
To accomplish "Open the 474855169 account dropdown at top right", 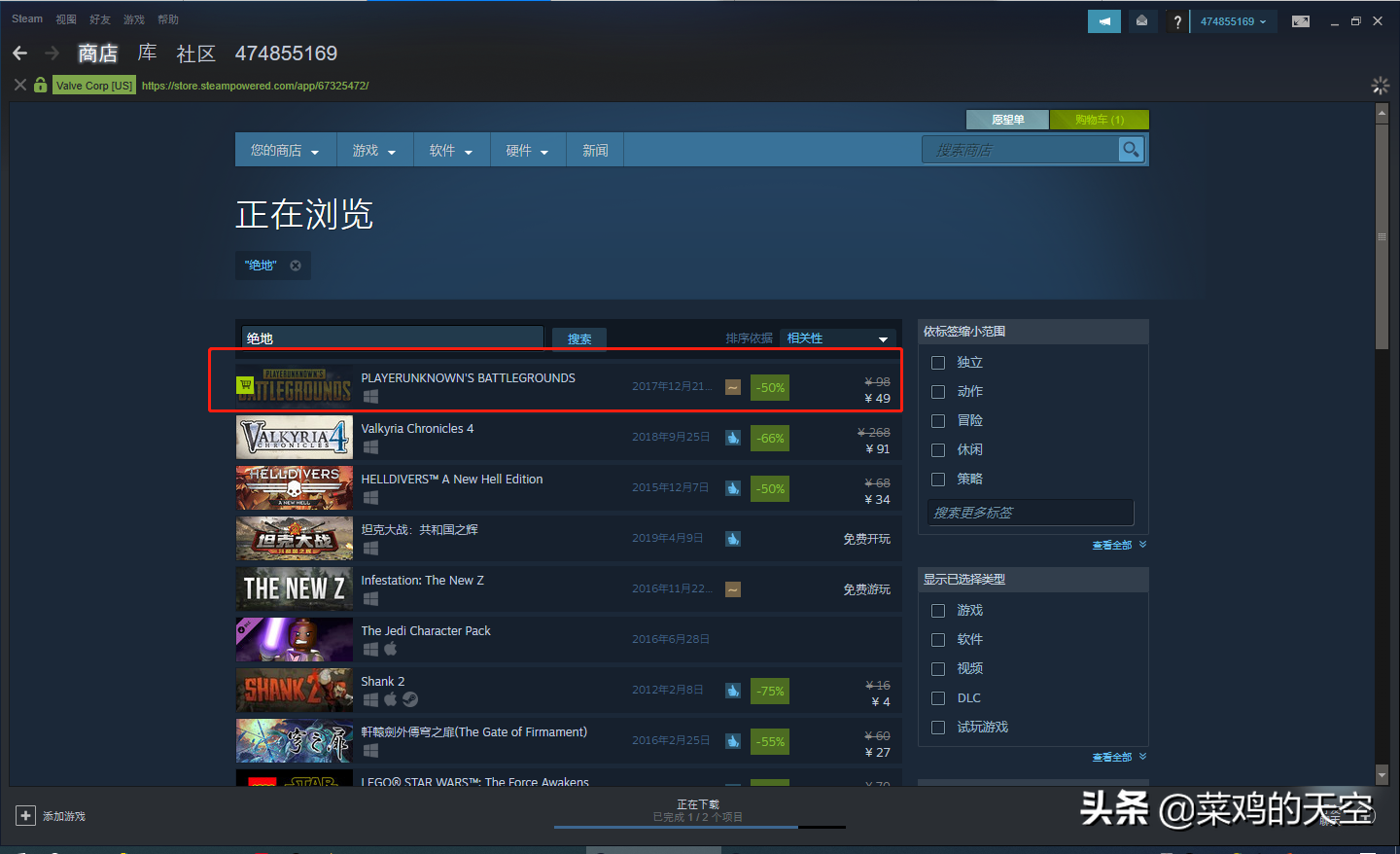I will click(x=1233, y=21).
